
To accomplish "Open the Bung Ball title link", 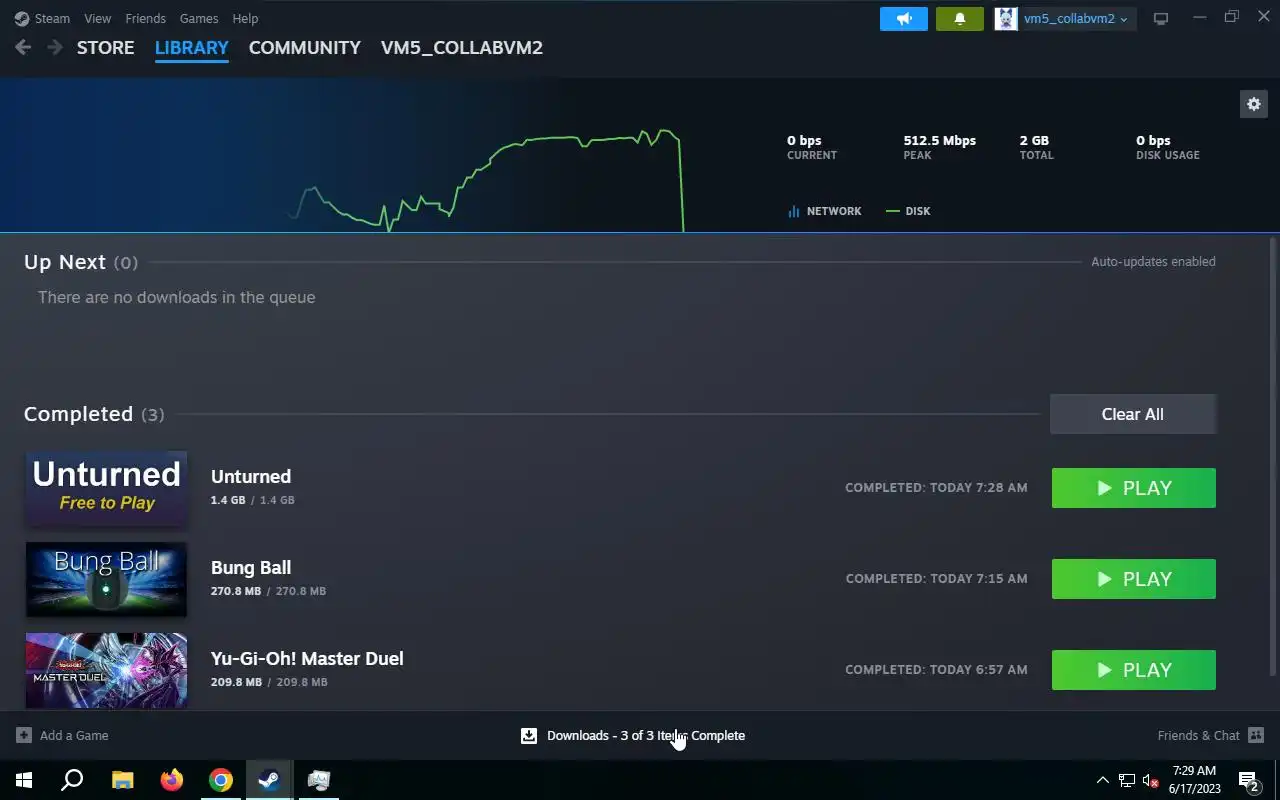I will (x=251, y=567).
